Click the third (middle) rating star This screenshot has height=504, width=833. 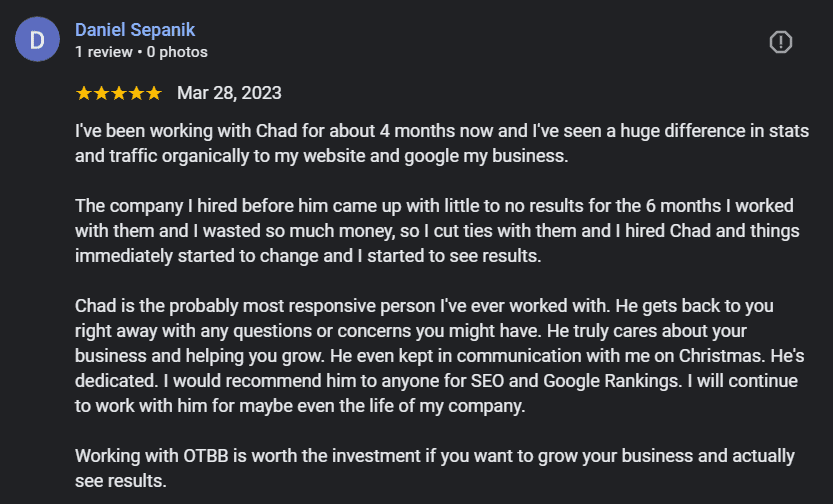point(118,93)
